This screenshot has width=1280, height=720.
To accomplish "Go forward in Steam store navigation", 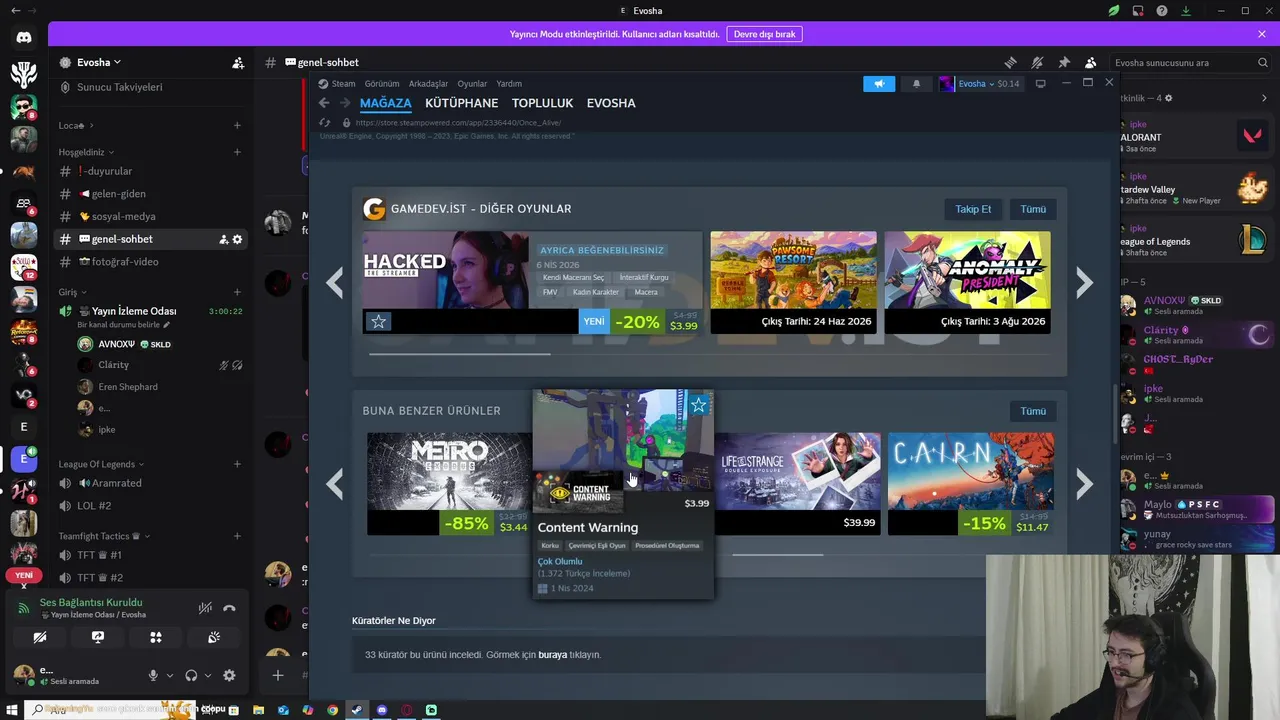I will (345, 103).
